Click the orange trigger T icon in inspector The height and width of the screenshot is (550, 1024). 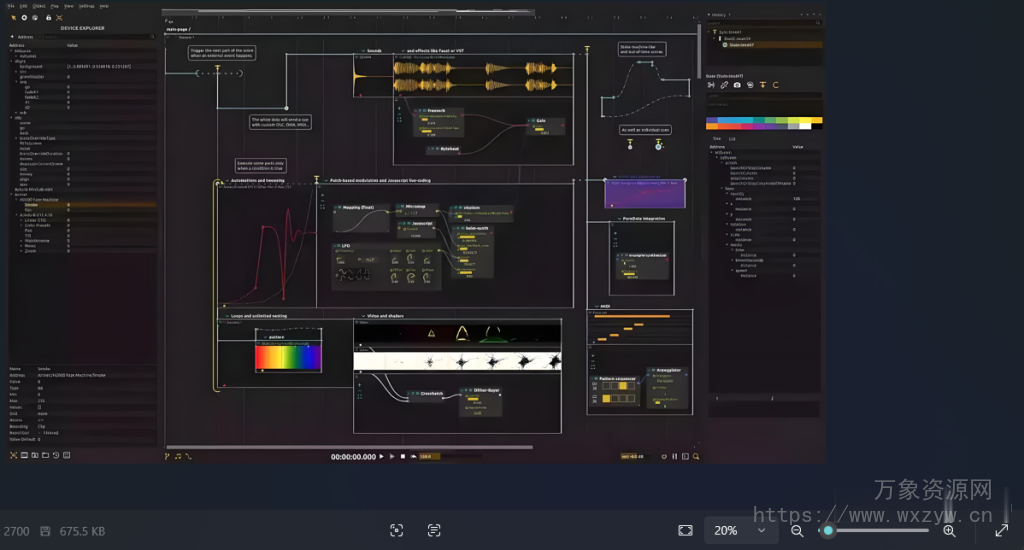[x=762, y=85]
